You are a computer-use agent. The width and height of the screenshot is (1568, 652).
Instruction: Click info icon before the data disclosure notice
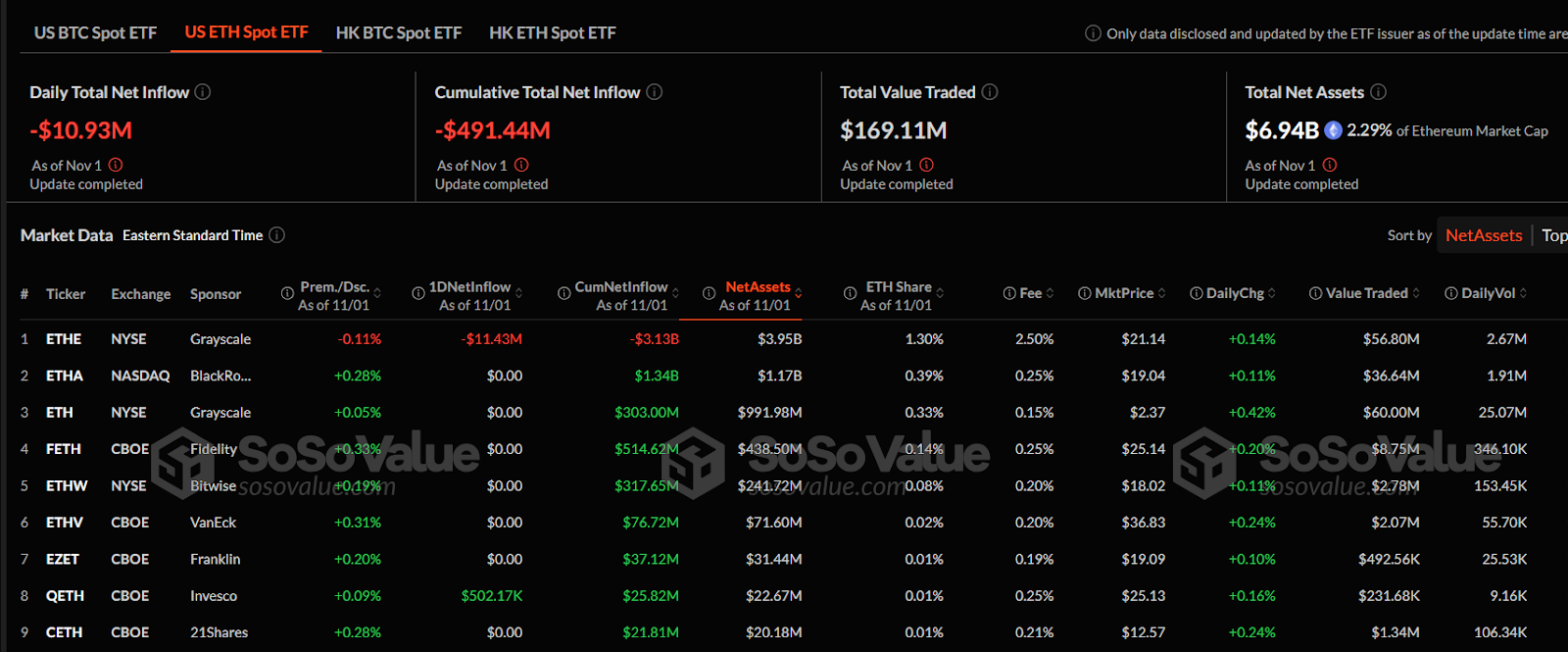[x=1093, y=33]
